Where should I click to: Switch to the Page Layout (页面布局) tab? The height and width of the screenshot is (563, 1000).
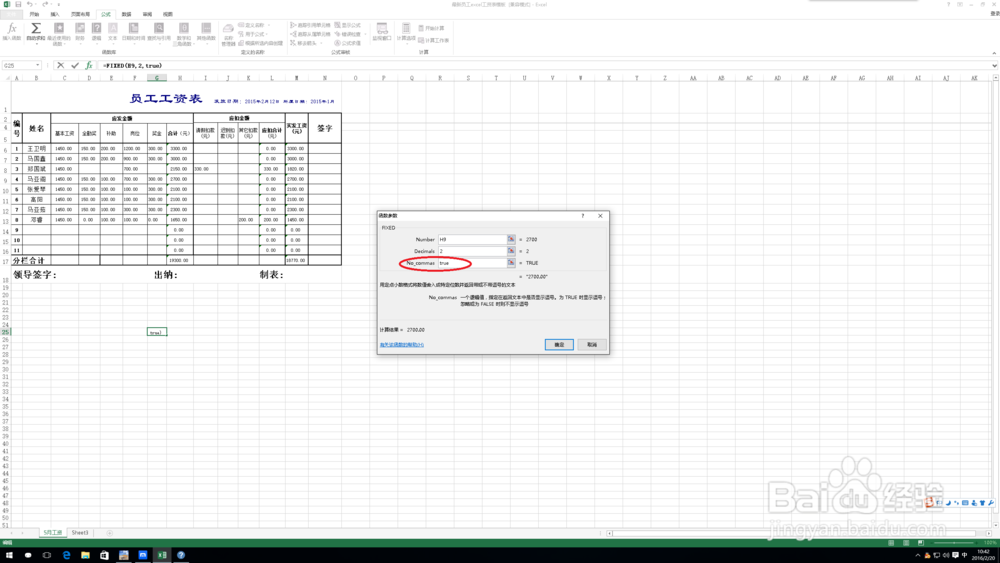[x=80, y=14]
